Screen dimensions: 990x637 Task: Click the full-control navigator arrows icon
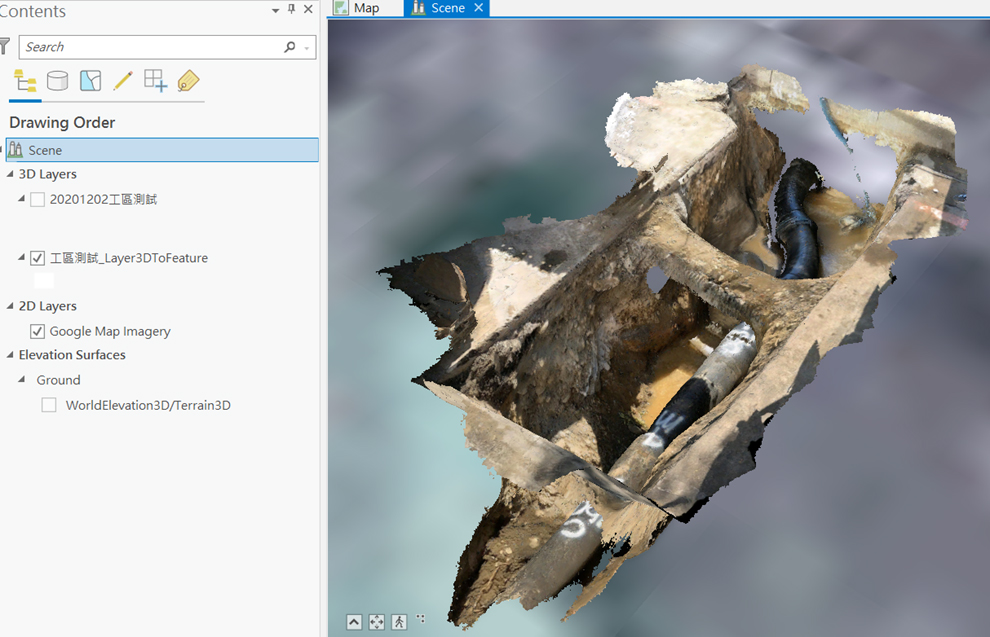pyautogui.click(x=376, y=622)
